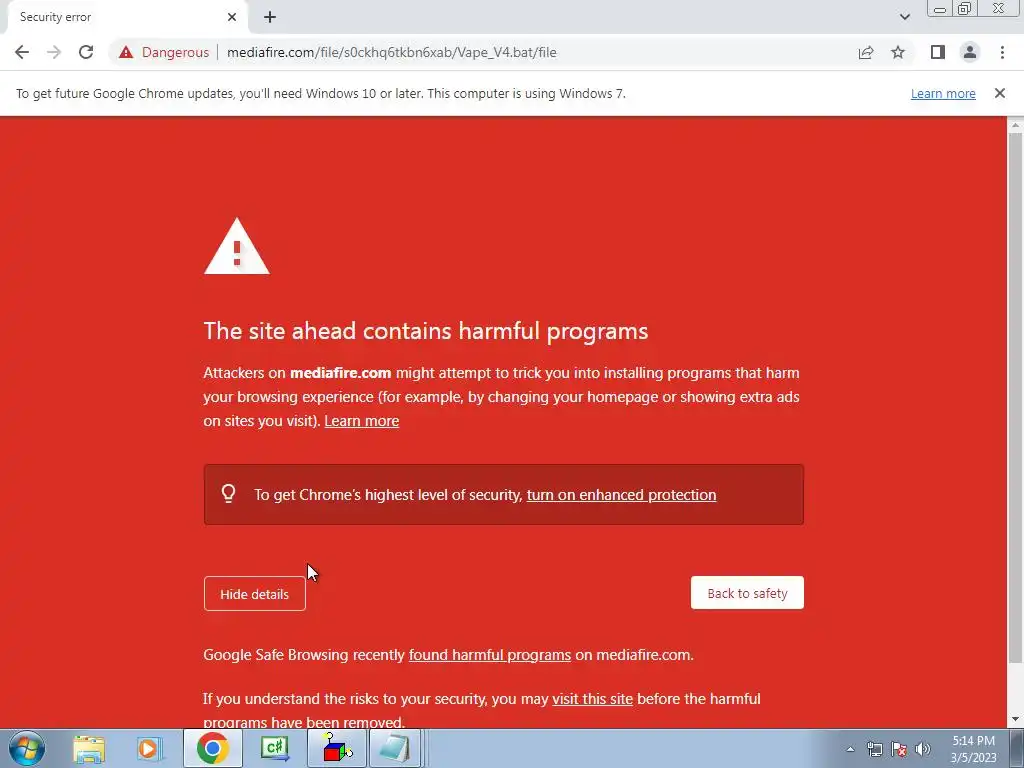The width and height of the screenshot is (1024, 768).
Task: Click scrollbar up arrow
Action: click(x=1015, y=125)
